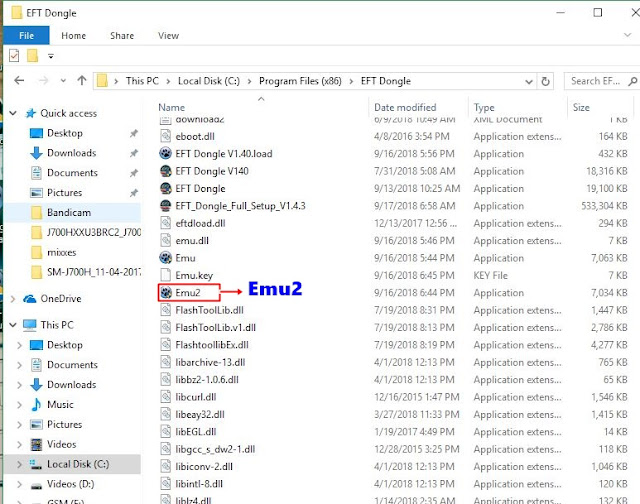
Task: Expand Local Disk (C:) in the tree
Action: 19,464
